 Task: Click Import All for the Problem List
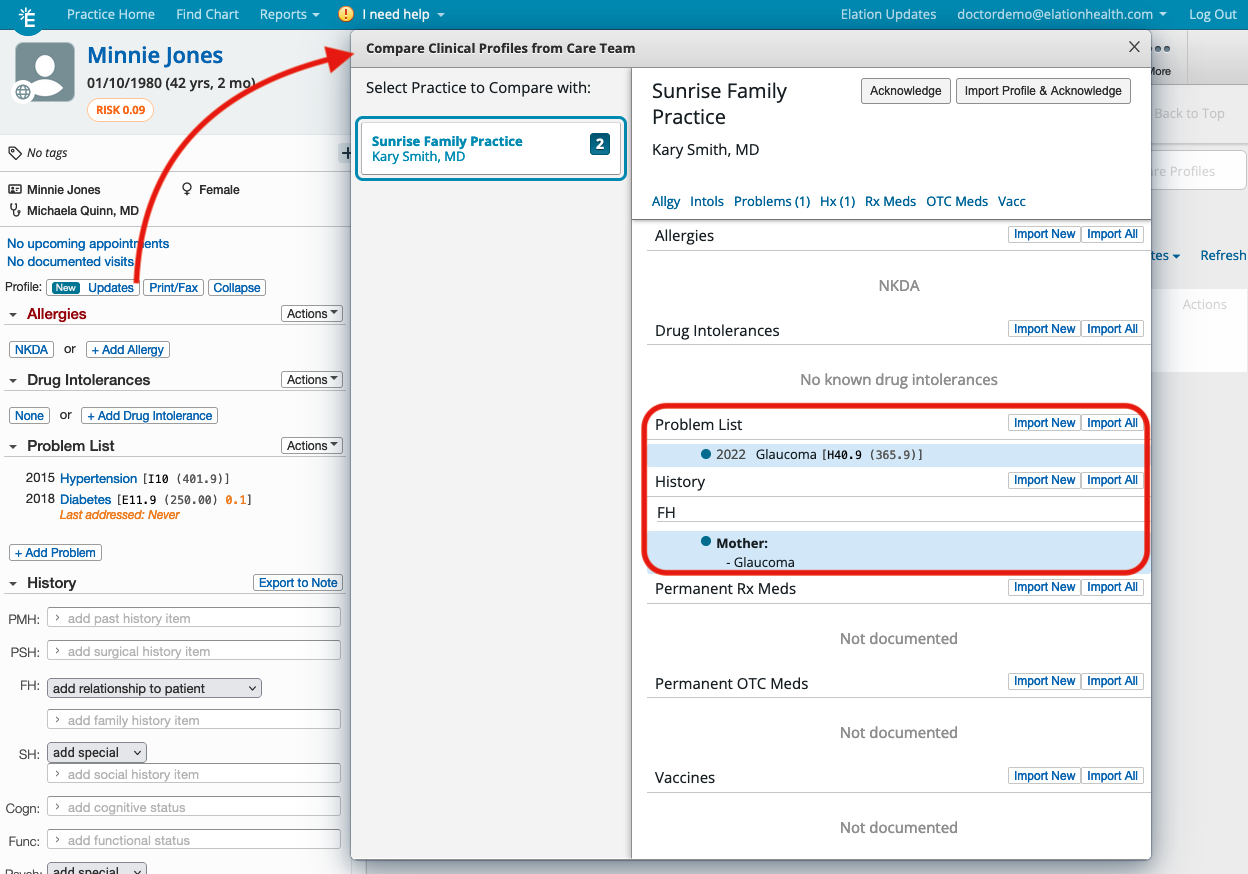(x=1112, y=422)
